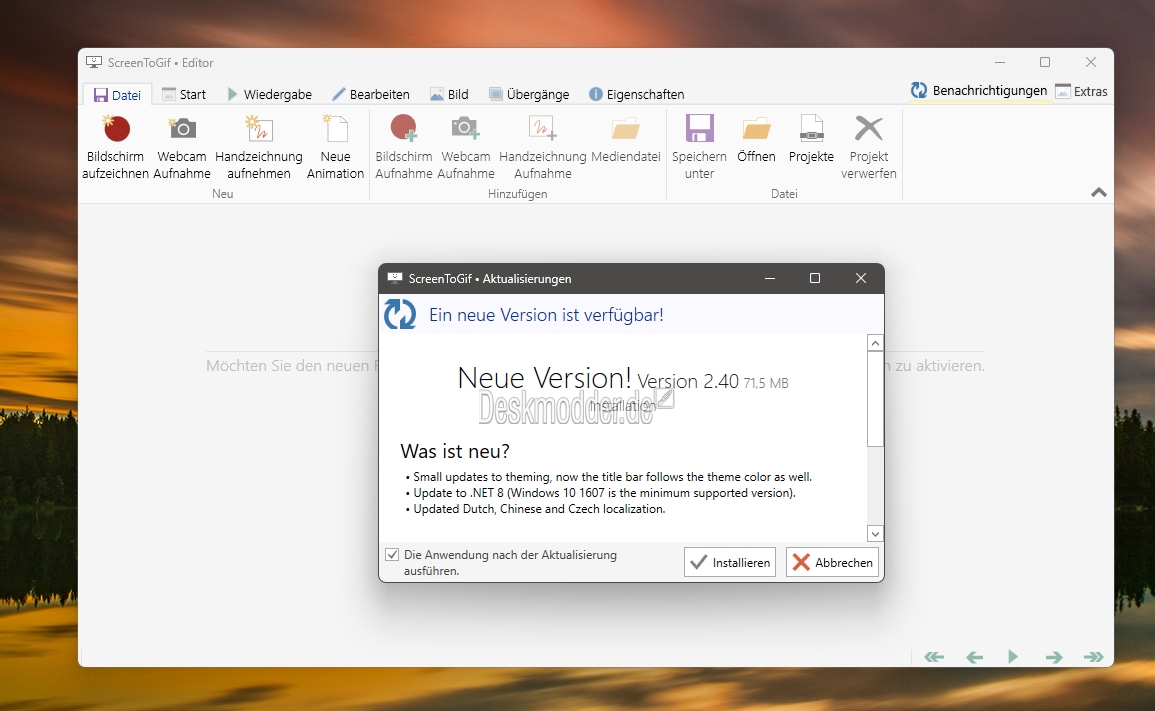Viewport: 1155px width, 711px height.
Task: Click the 'Ein neue Version ist verfügbar!' header
Action: click(x=546, y=315)
